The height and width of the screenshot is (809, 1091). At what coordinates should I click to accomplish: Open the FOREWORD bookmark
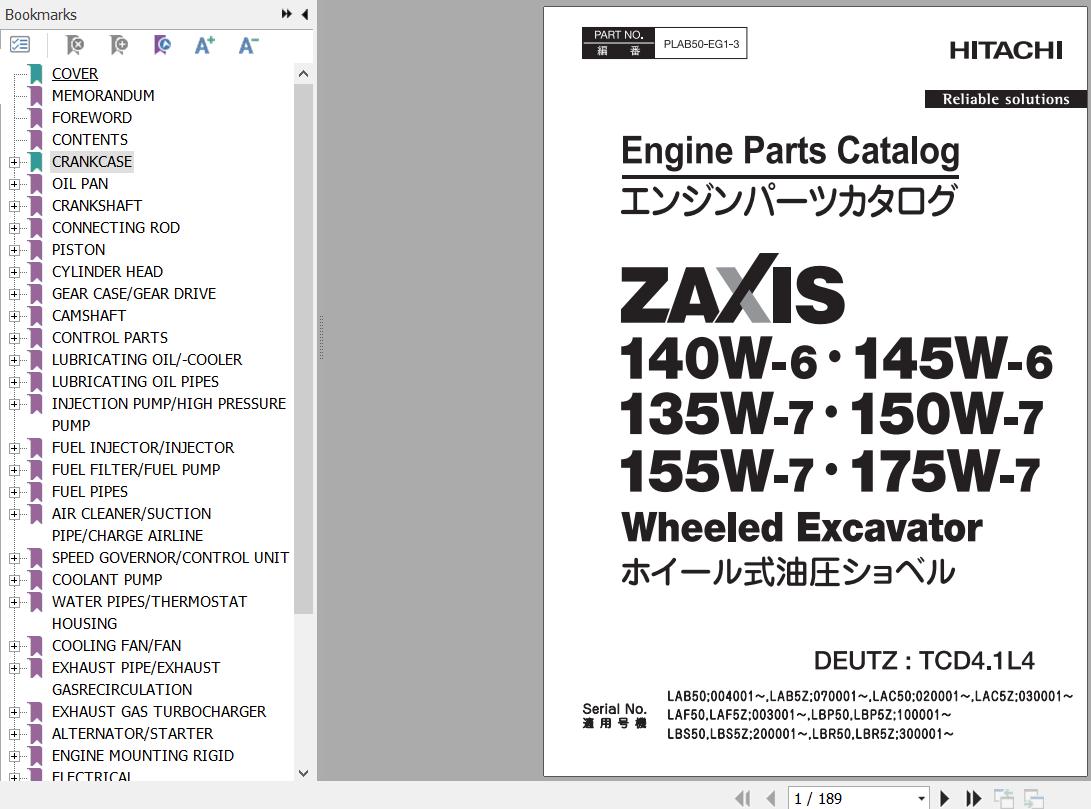[92, 118]
